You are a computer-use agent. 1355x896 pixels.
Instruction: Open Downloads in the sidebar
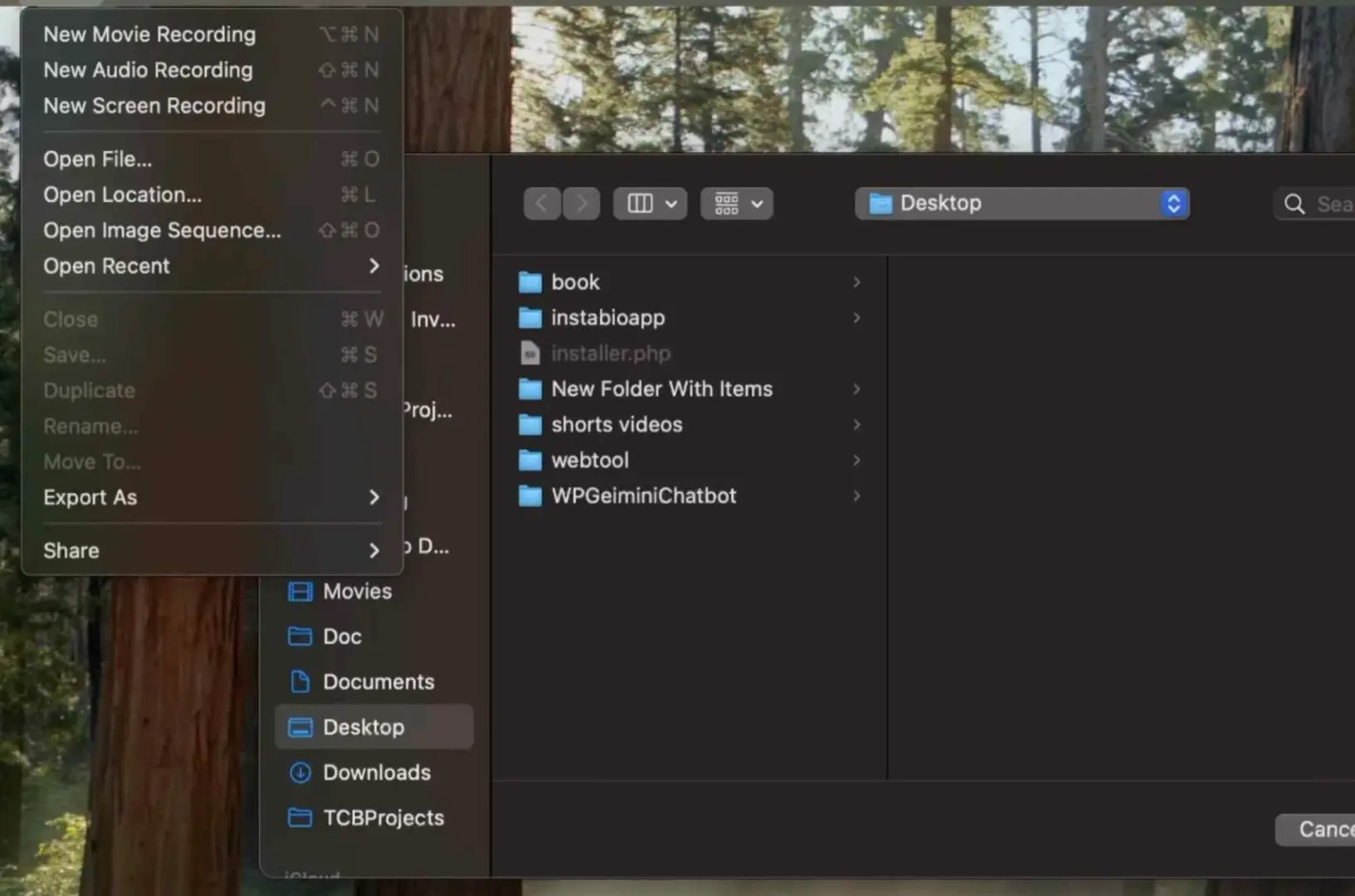374,772
